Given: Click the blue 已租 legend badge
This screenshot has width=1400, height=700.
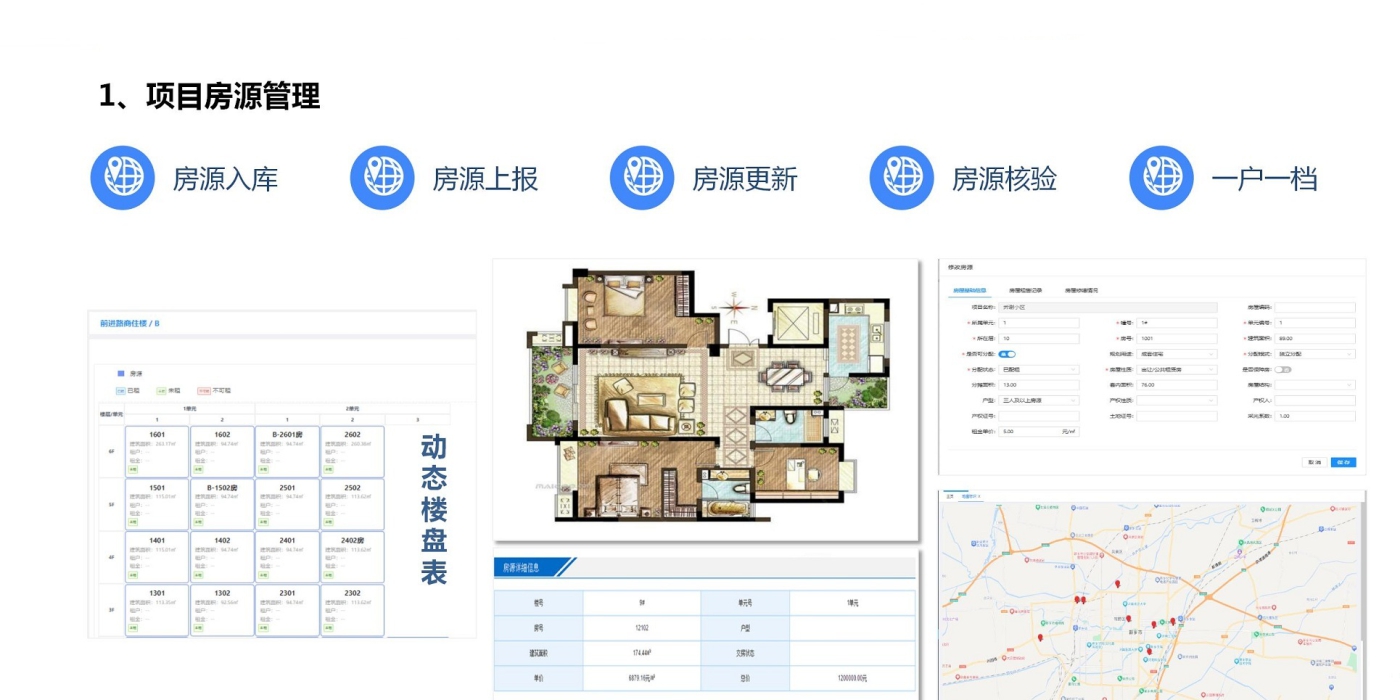Looking at the screenshot, I should 119,390.
